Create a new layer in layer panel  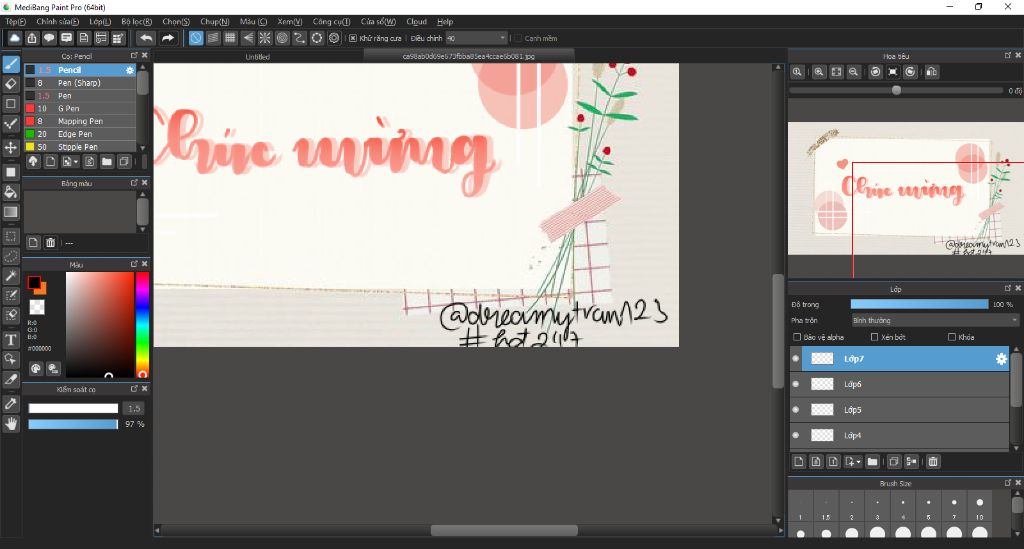[799, 462]
